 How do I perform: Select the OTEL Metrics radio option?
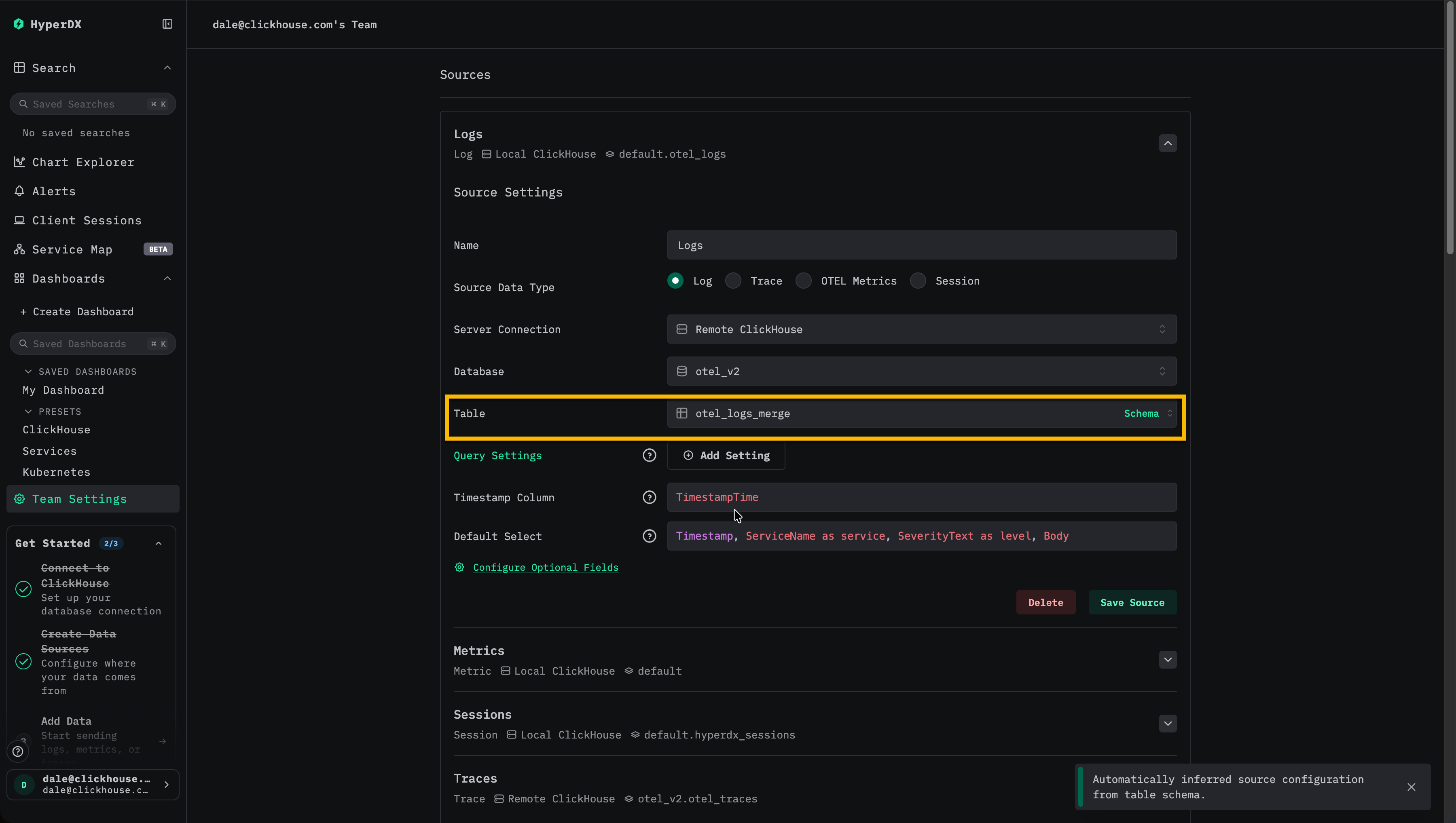(804, 281)
